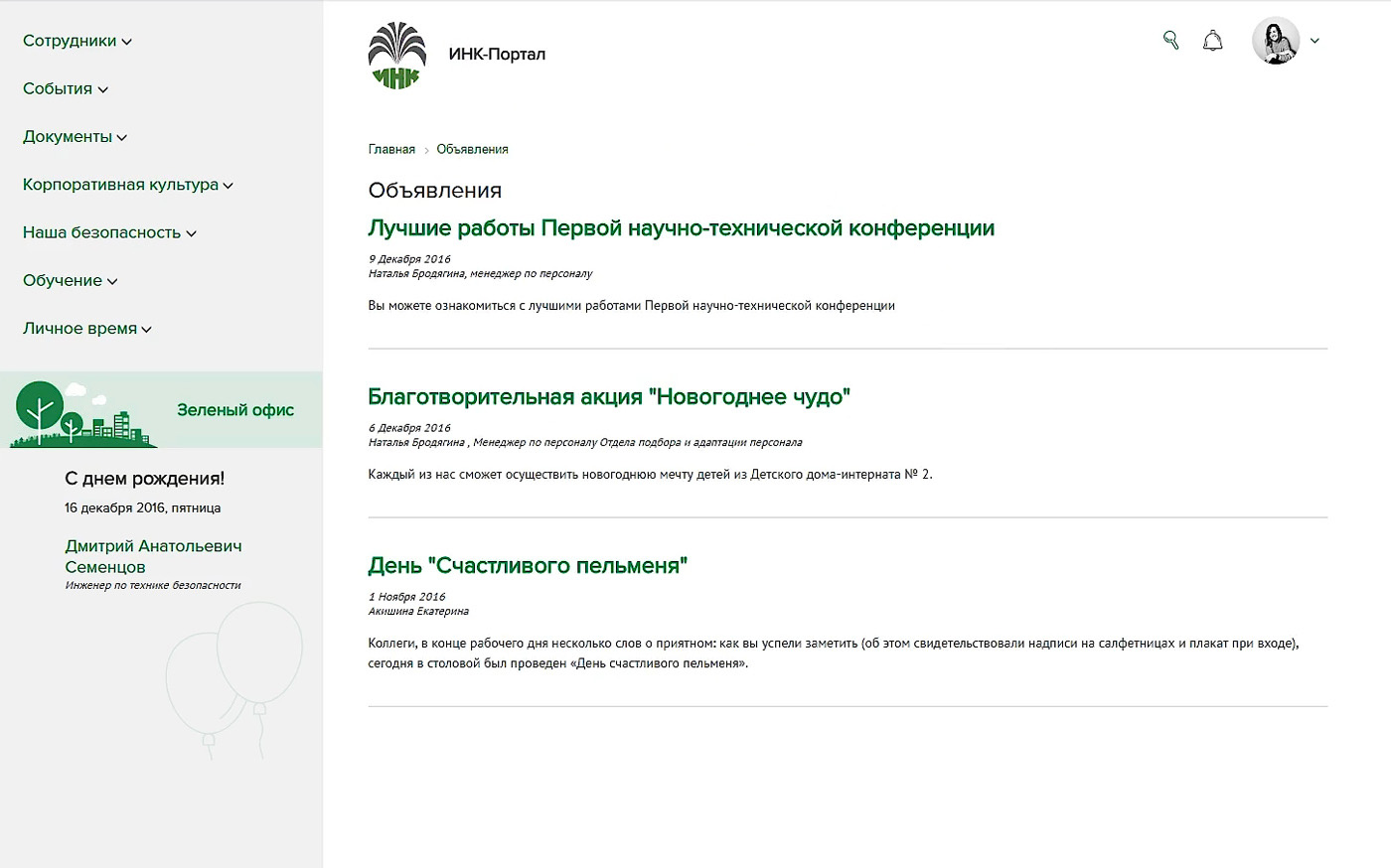Click Главная in the breadcrumb trail
This screenshot has height=868, width=1391.
click(391, 148)
